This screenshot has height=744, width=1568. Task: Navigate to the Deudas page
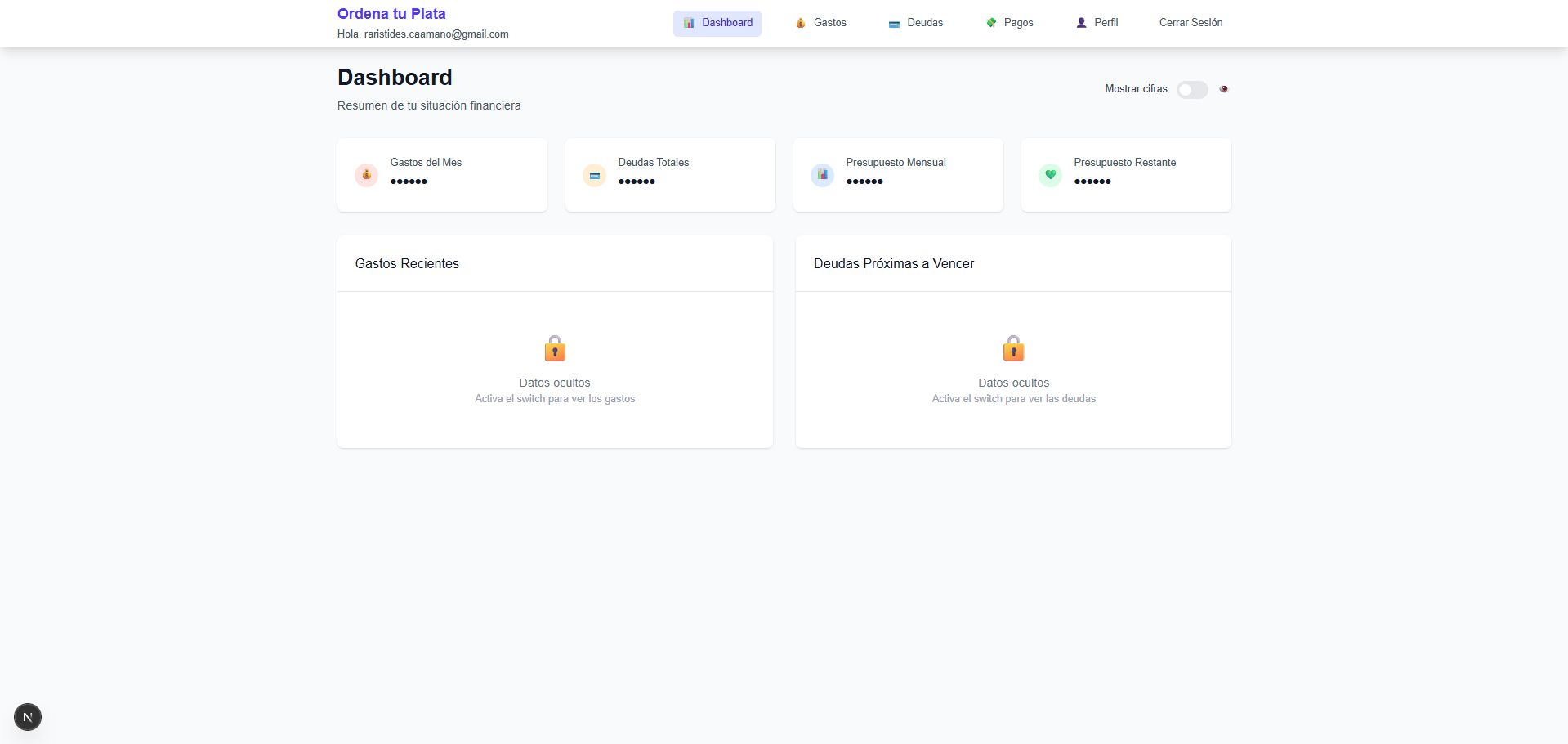(915, 23)
